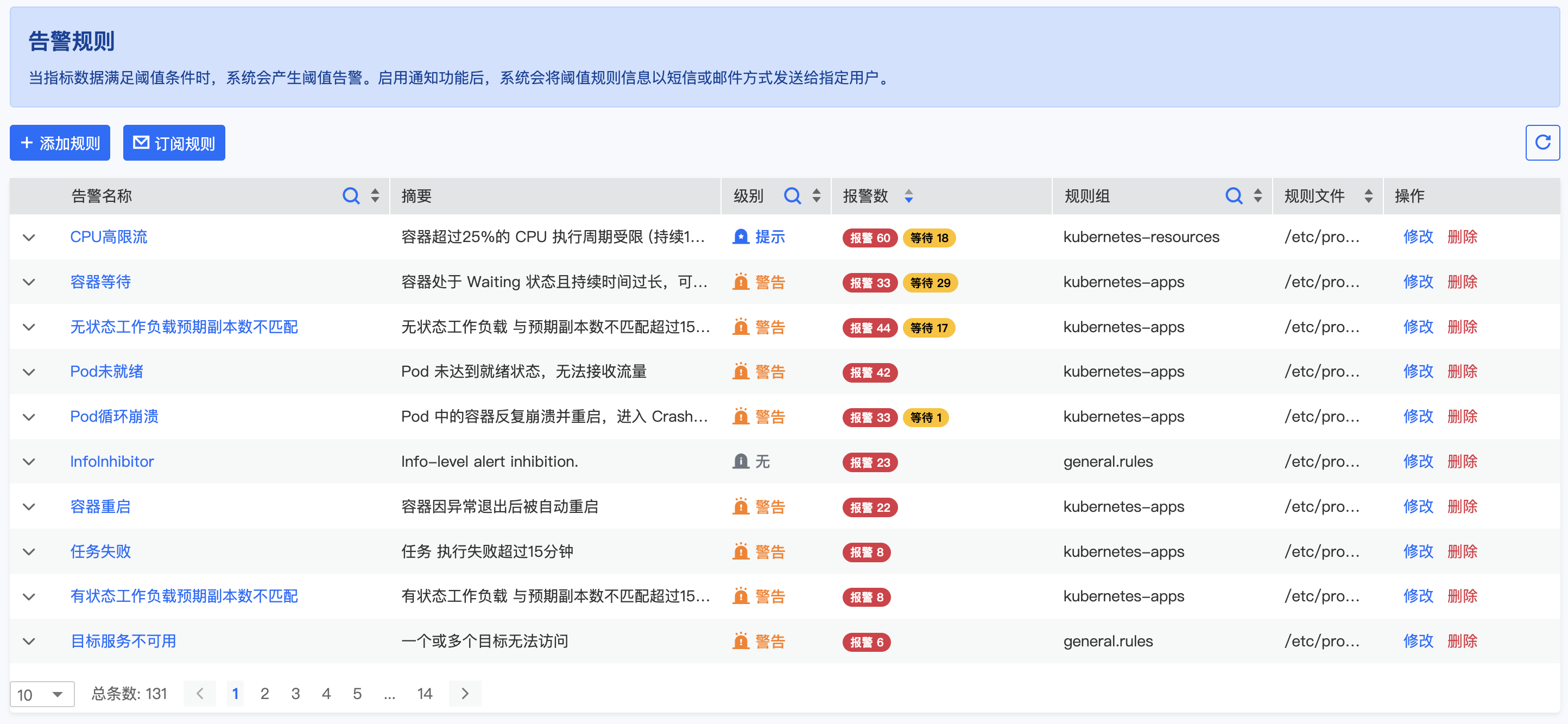Sort by 规则组 column arrows

click(1257, 196)
